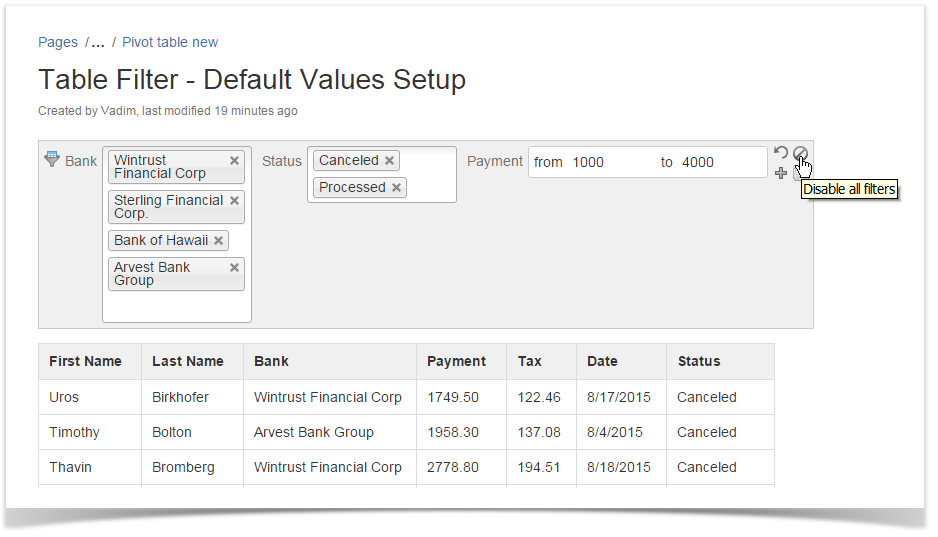Screen dimensions: 938x537
Task: Remove the Bank of Hawaii filter tag
Action: click(x=218, y=240)
